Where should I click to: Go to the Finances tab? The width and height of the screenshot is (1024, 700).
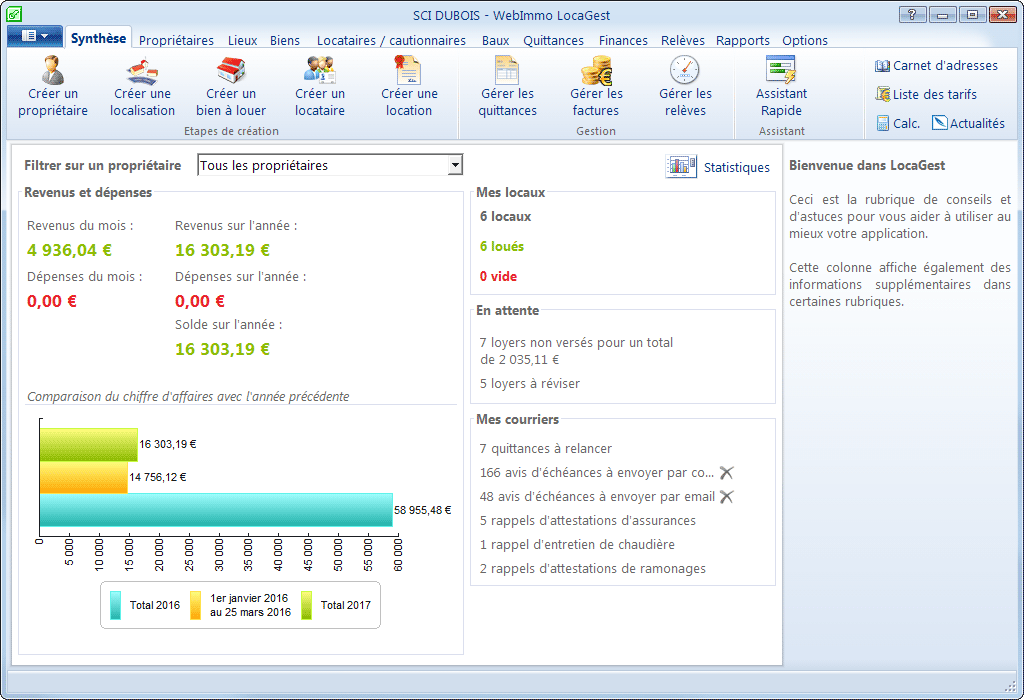click(622, 41)
